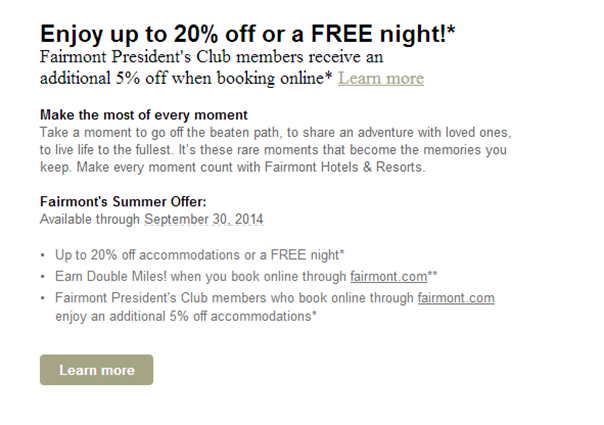Select the Make the most of every moment heading

(144, 115)
